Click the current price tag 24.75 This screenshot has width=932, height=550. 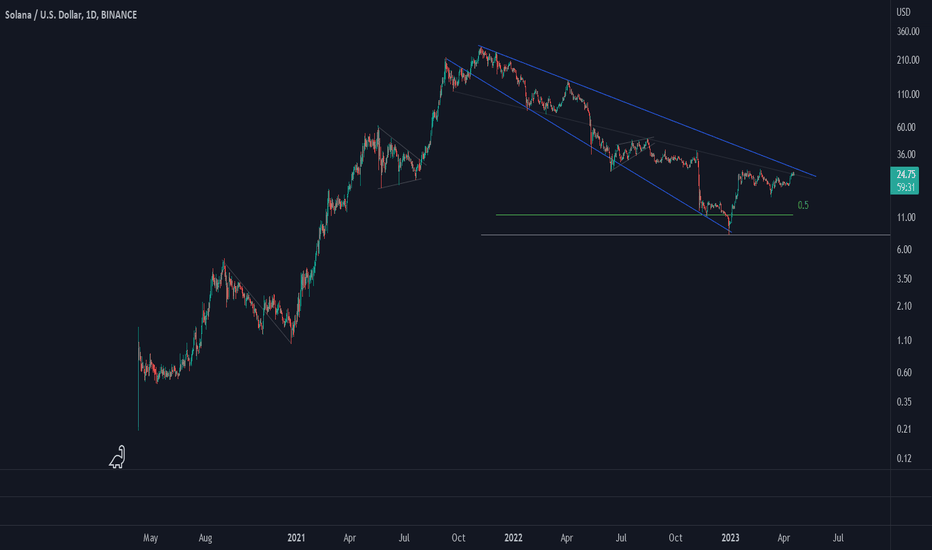click(905, 181)
